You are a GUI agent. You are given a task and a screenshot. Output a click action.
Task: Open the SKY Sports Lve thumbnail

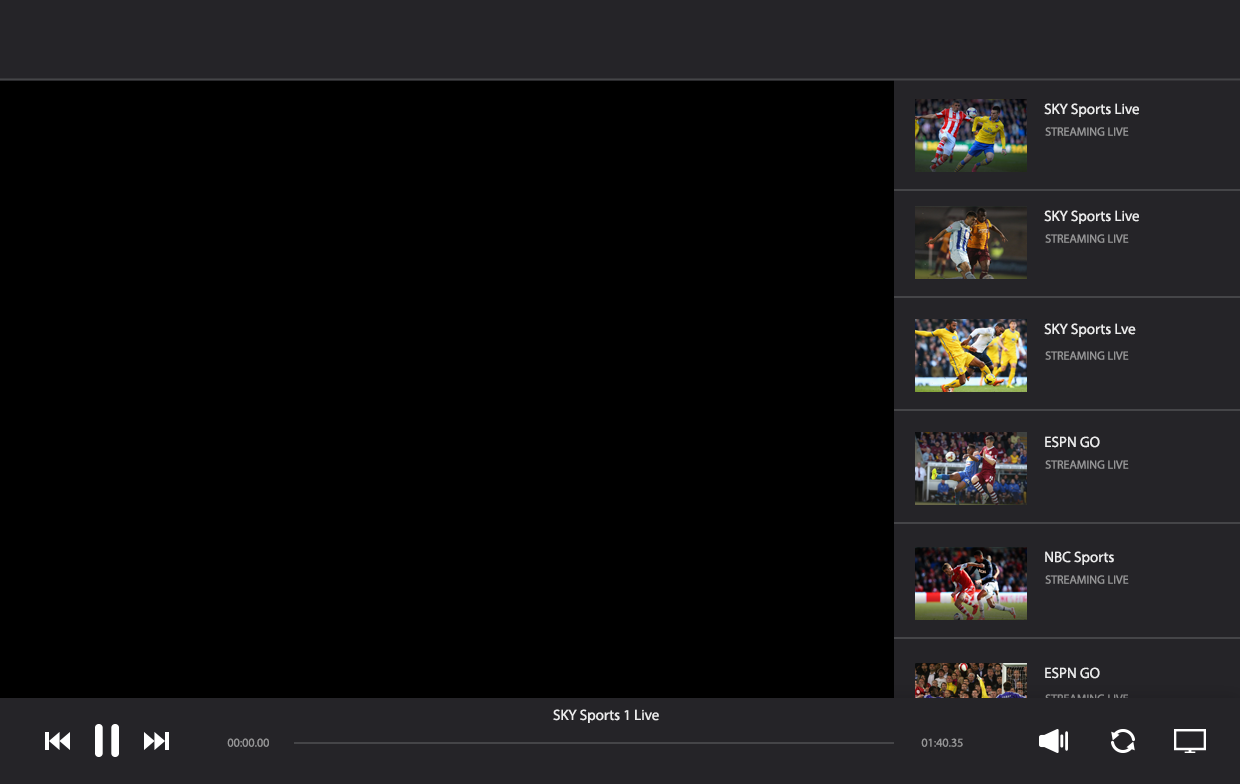971,356
